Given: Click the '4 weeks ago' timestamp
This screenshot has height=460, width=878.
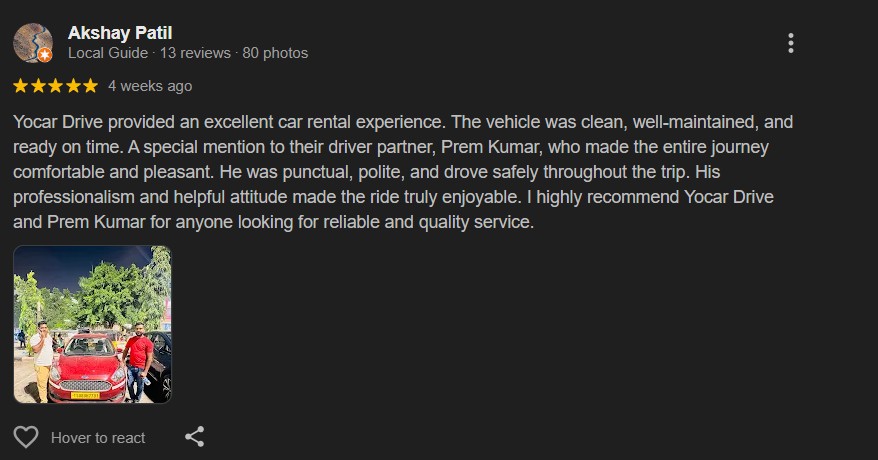Looking at the screenshot, I should click(150, 86).
